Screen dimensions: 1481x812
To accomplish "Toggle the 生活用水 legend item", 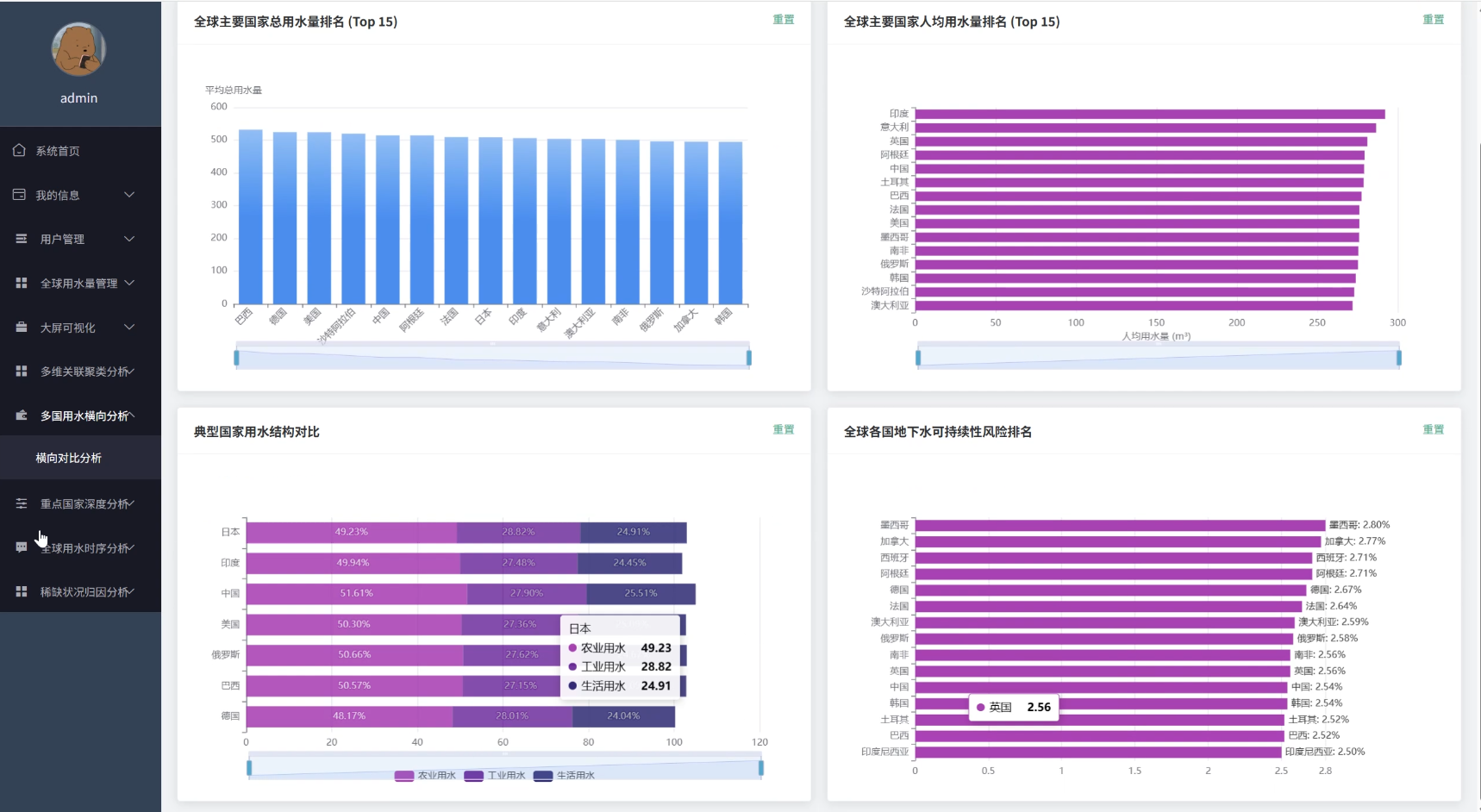I will pos(565,776).
